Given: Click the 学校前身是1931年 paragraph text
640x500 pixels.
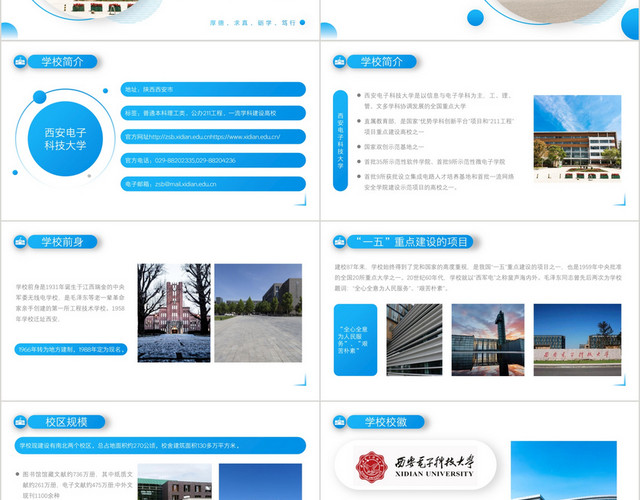Looking at the screenshot, I should [70, 303].
